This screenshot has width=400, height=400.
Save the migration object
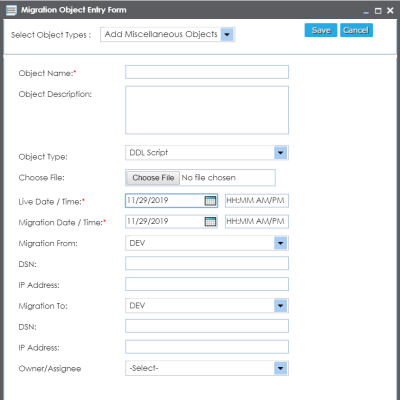[321, 30]
